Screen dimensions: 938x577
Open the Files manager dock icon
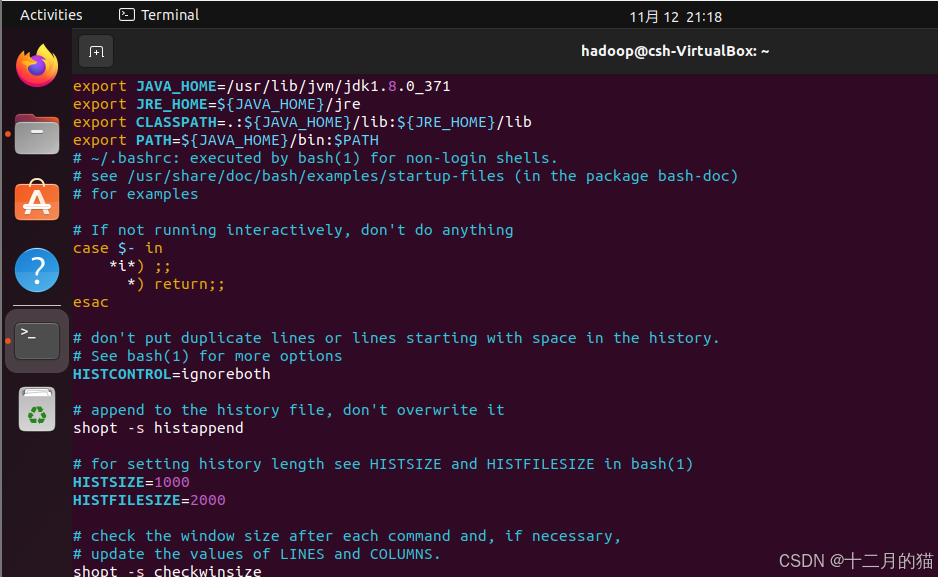(x=37, y=134)
